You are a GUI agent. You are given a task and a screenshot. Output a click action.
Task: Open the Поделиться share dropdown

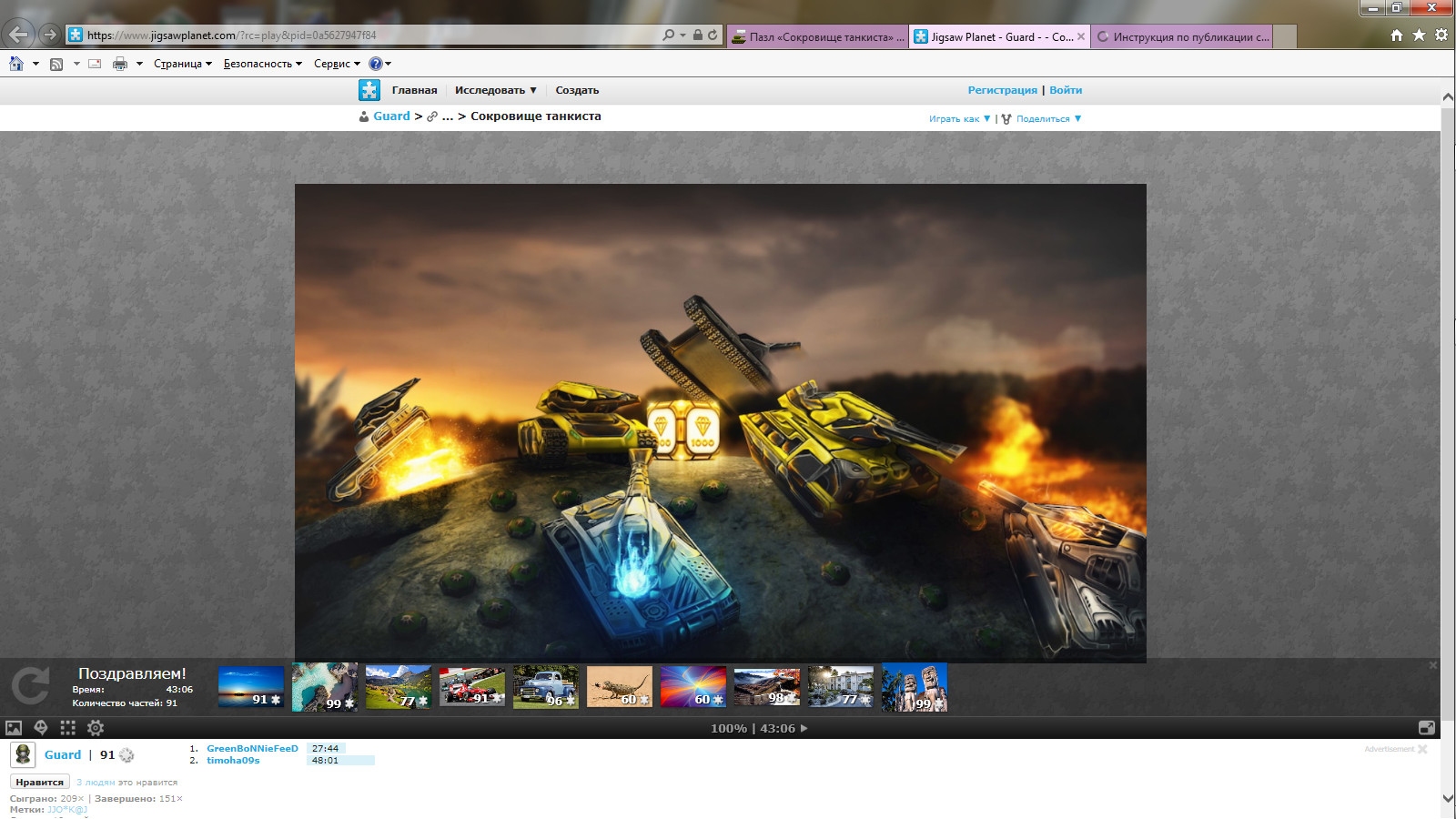[1049, 119]
